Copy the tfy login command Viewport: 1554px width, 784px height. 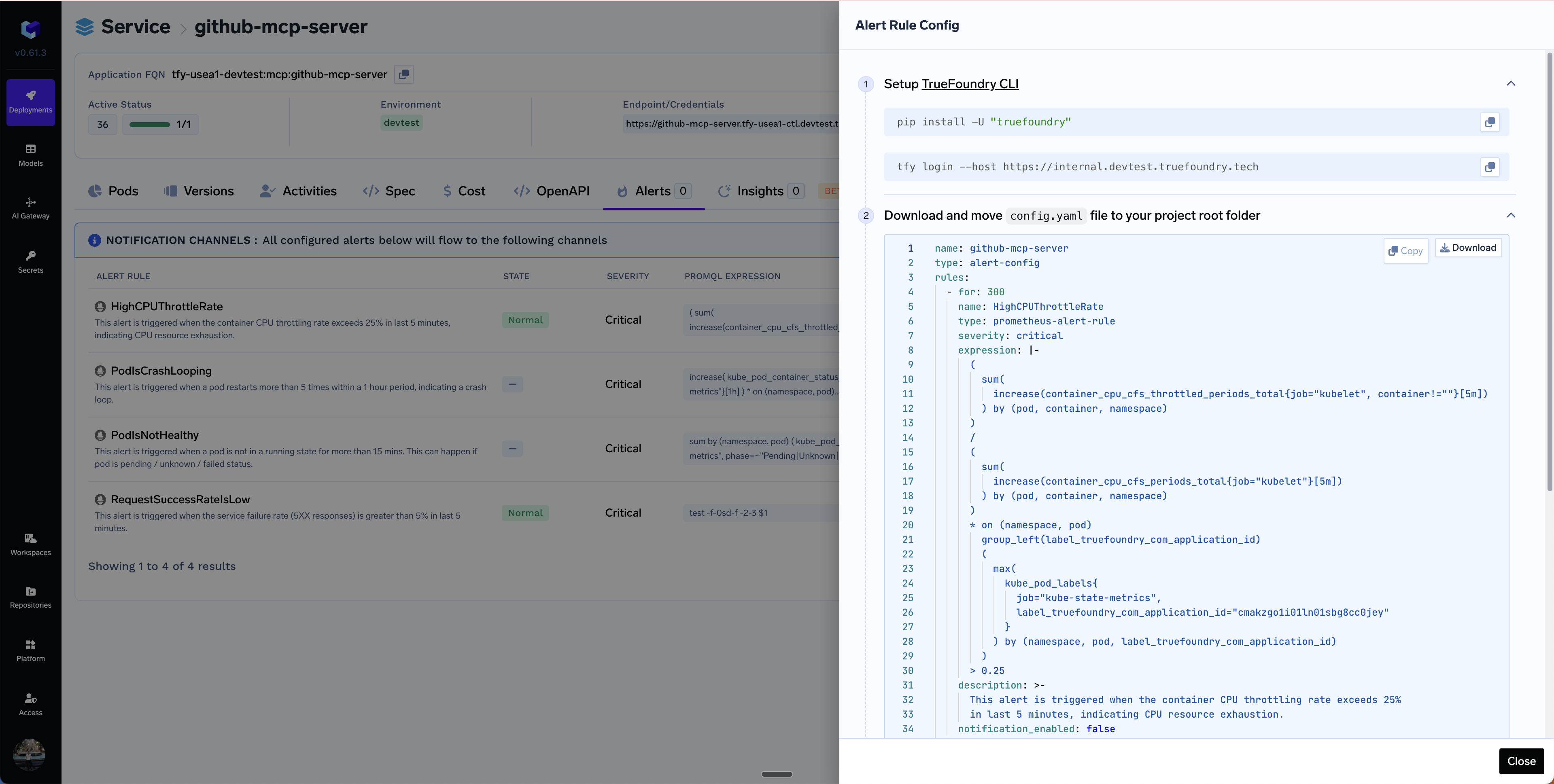tap(1489, 167)
